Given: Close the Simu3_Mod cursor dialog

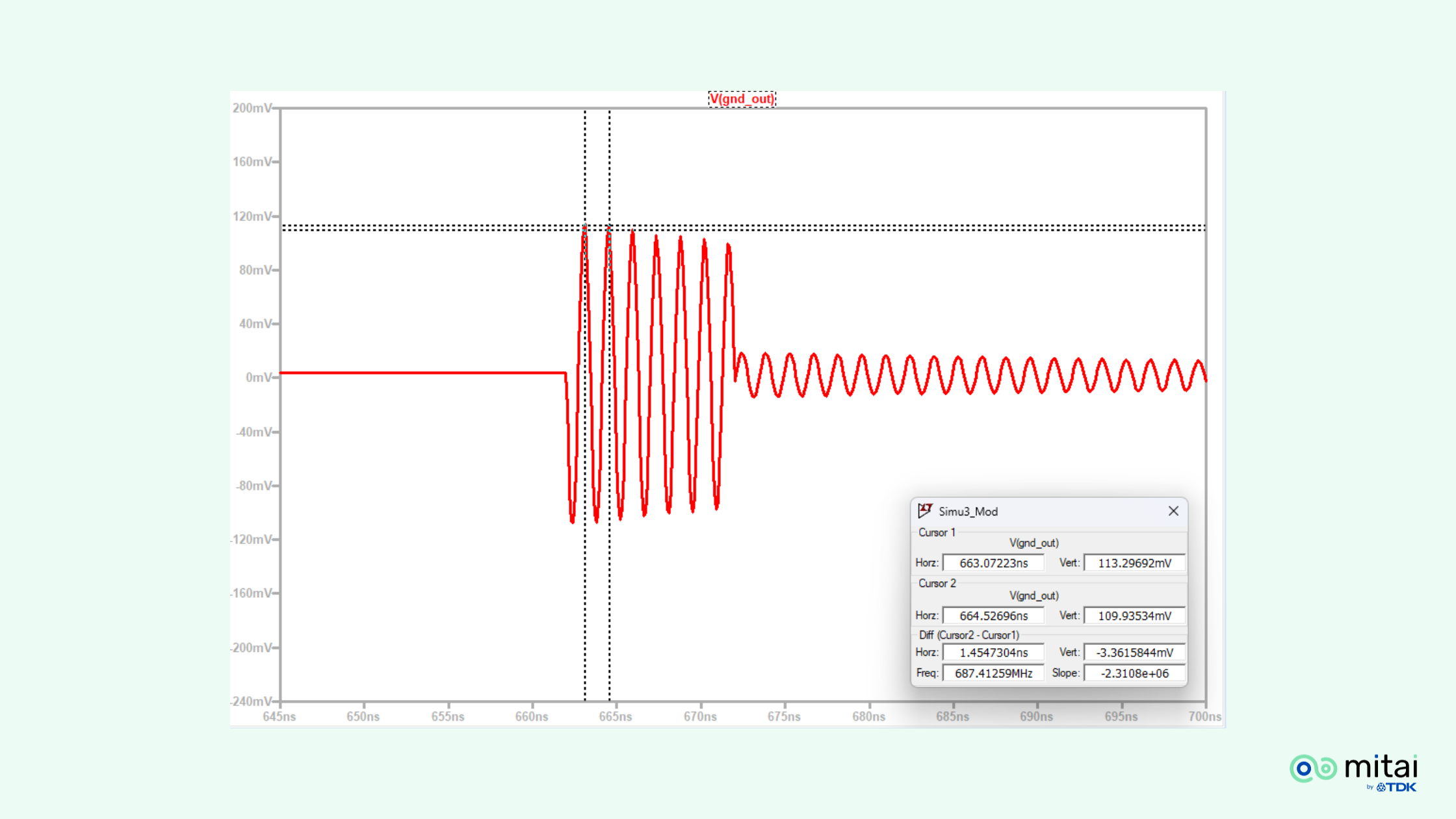Looking at the screenshot, I should point(1173,511).
